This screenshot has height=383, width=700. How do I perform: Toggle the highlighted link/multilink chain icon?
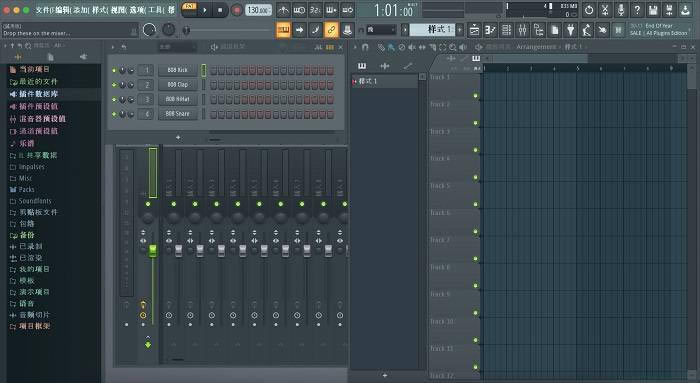[331, 30]
